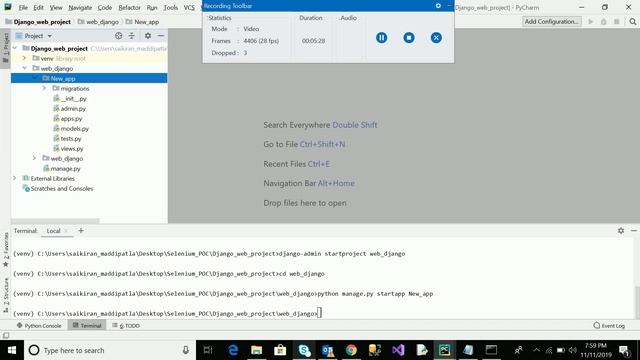Open the Edit menu

point(38,7)
